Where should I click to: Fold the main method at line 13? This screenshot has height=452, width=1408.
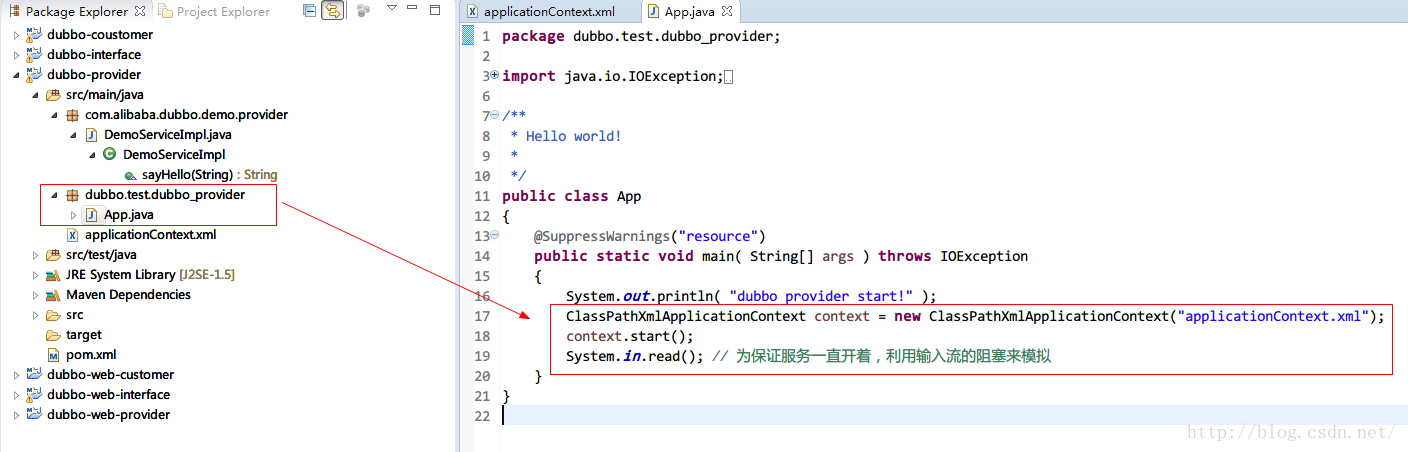494,236
